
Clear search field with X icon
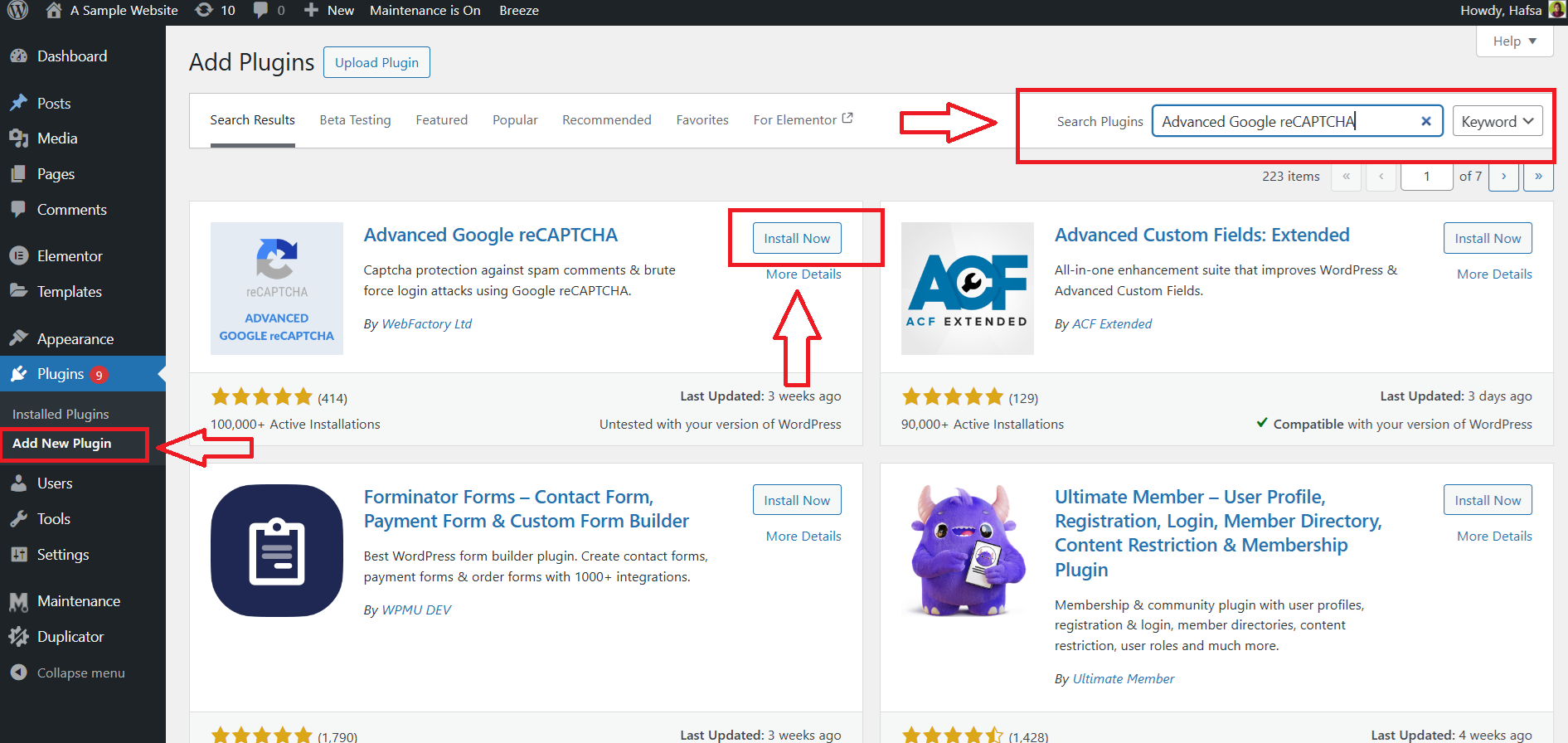tap(1426, 121)
